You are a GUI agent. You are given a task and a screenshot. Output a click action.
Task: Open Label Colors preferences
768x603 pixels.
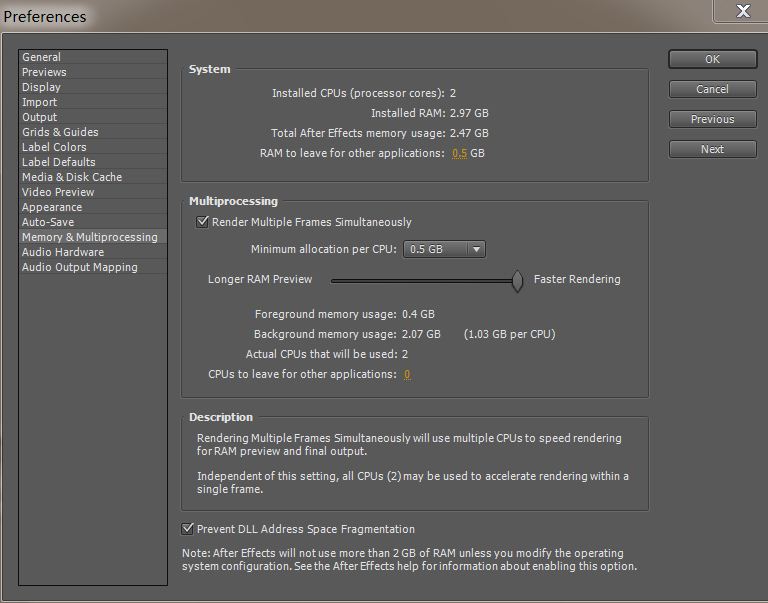93,147
